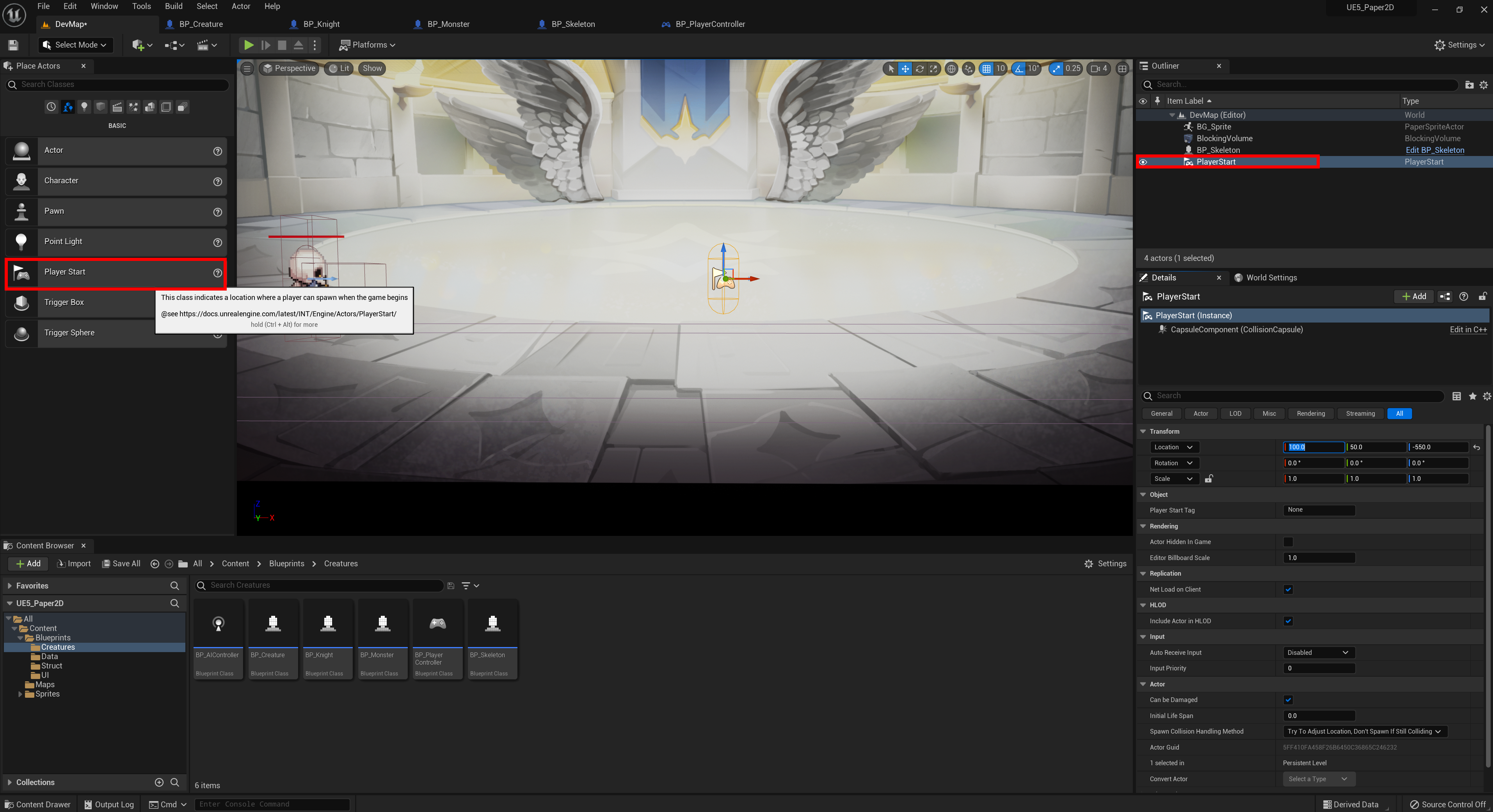Collapse the Transform section
Image resolution: width=1493 pixels, height=812 pixels.
pos(1143,431)
